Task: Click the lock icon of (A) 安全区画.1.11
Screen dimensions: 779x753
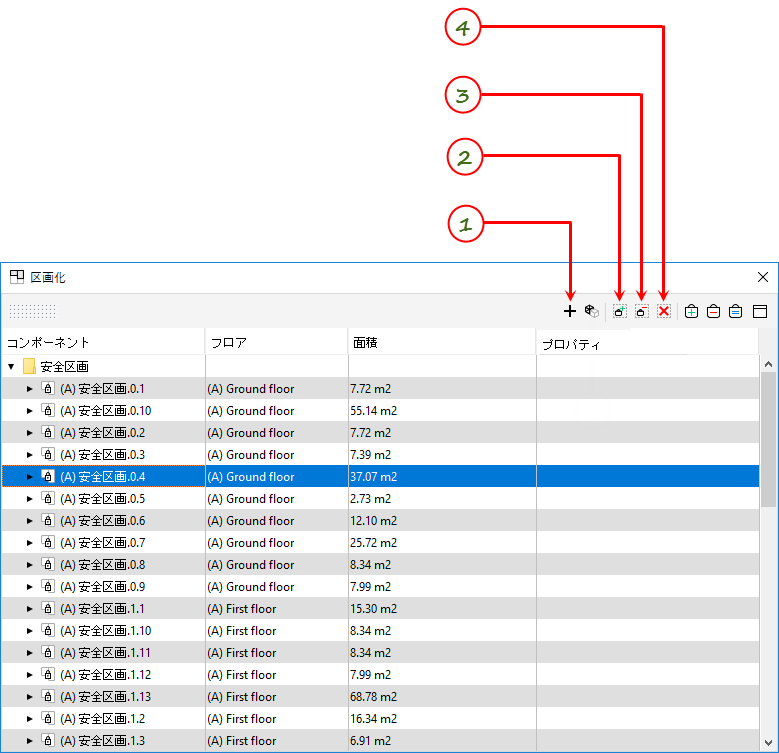Action: (48, 653)
